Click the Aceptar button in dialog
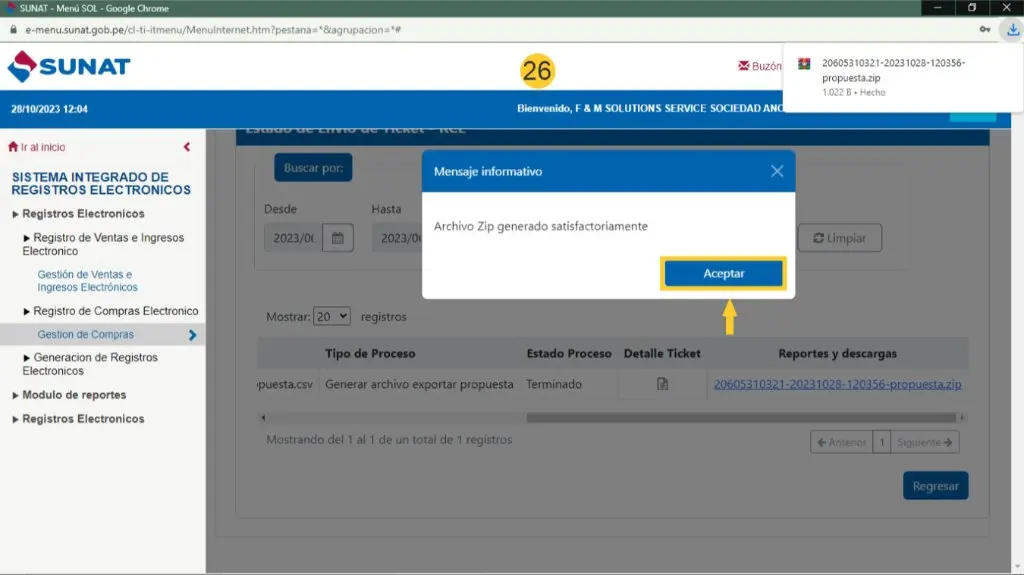The height and width of the screenshot is (575, 1024). (x=724, y=274)
